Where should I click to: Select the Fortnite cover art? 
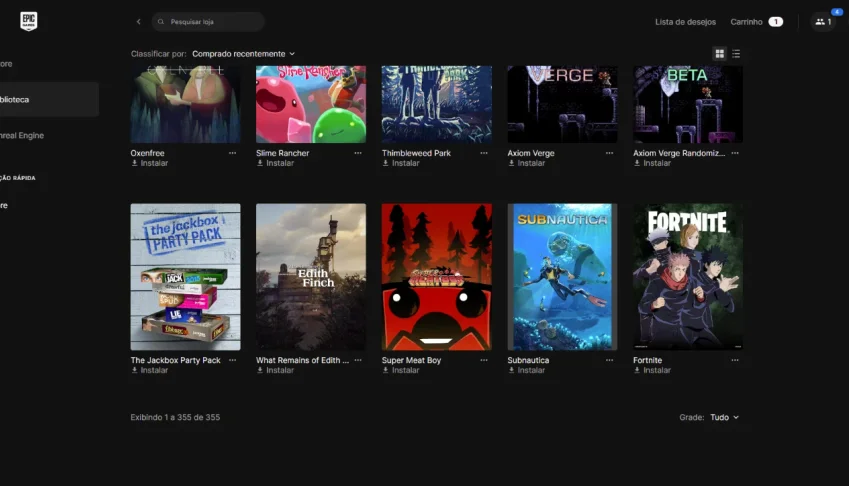688,277
